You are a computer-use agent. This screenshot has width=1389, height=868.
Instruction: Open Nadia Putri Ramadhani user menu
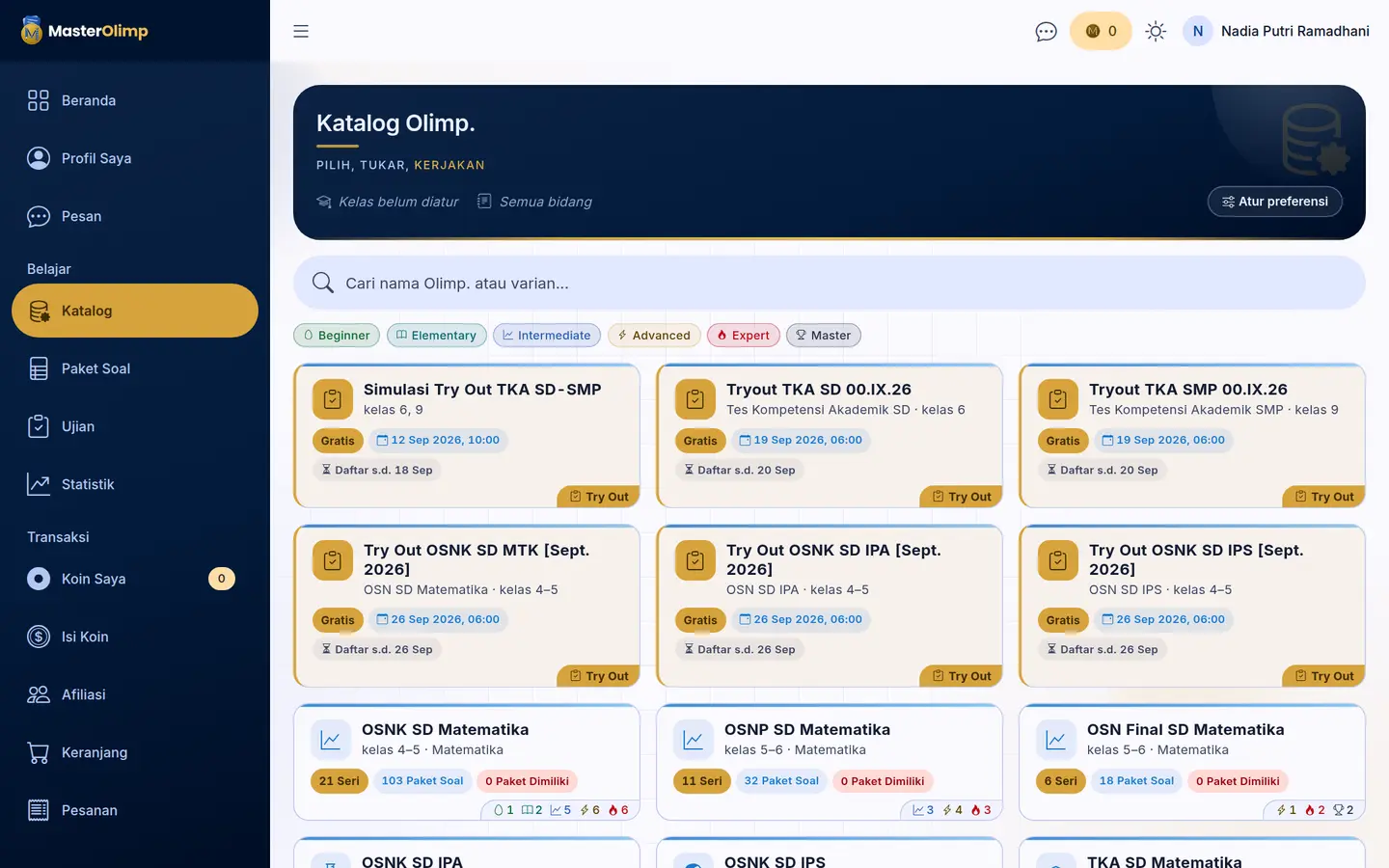coord(1276,31)
